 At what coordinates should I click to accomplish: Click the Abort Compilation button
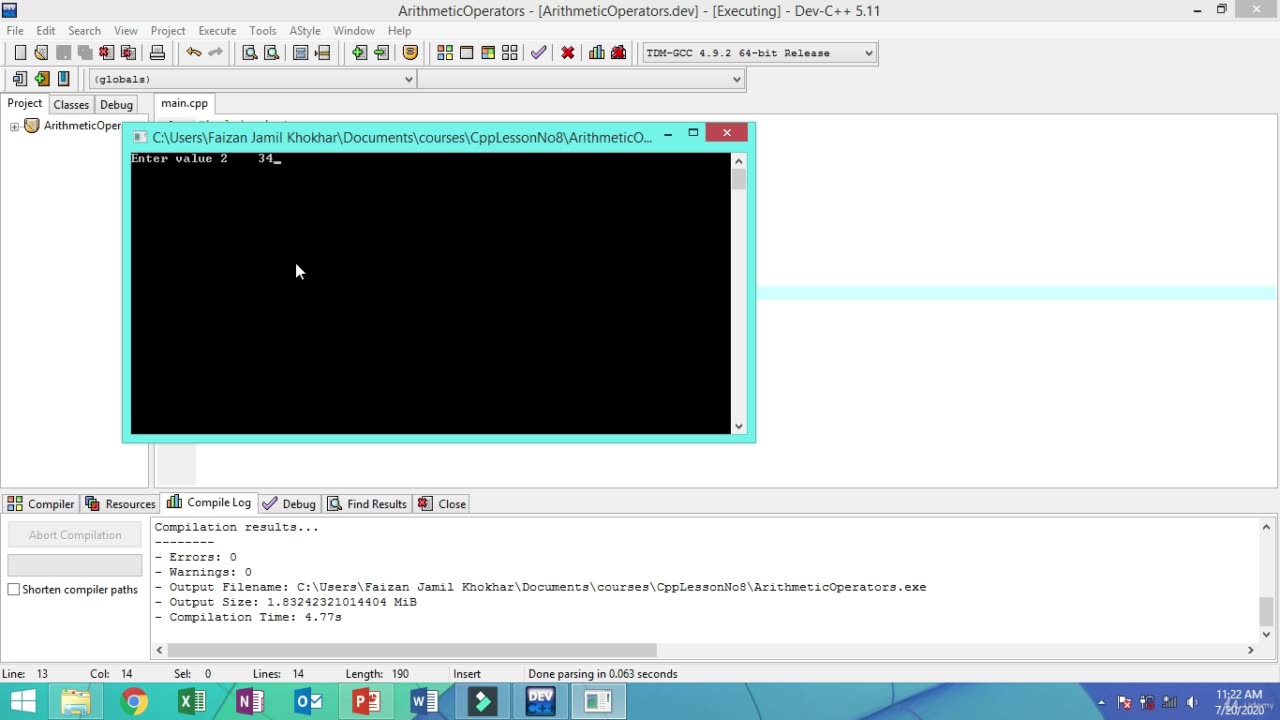click(x=75, y=535)
